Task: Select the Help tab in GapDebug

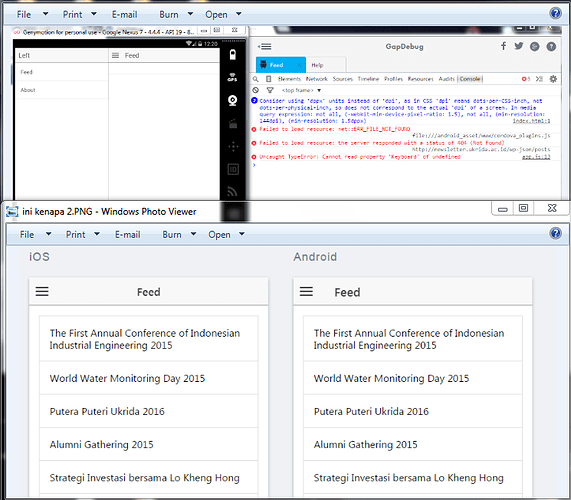Action: (317, 65)
